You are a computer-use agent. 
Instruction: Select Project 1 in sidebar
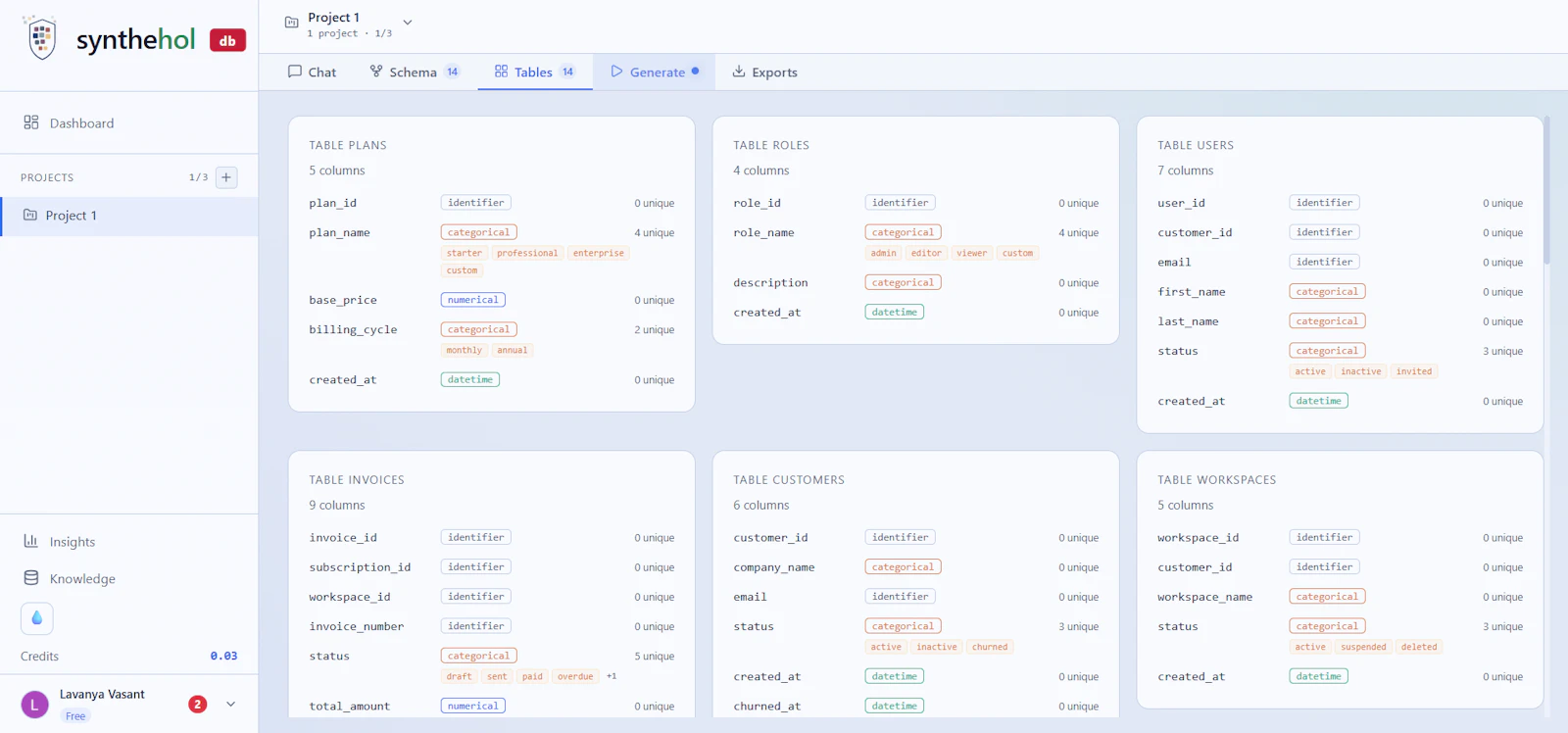129,216
